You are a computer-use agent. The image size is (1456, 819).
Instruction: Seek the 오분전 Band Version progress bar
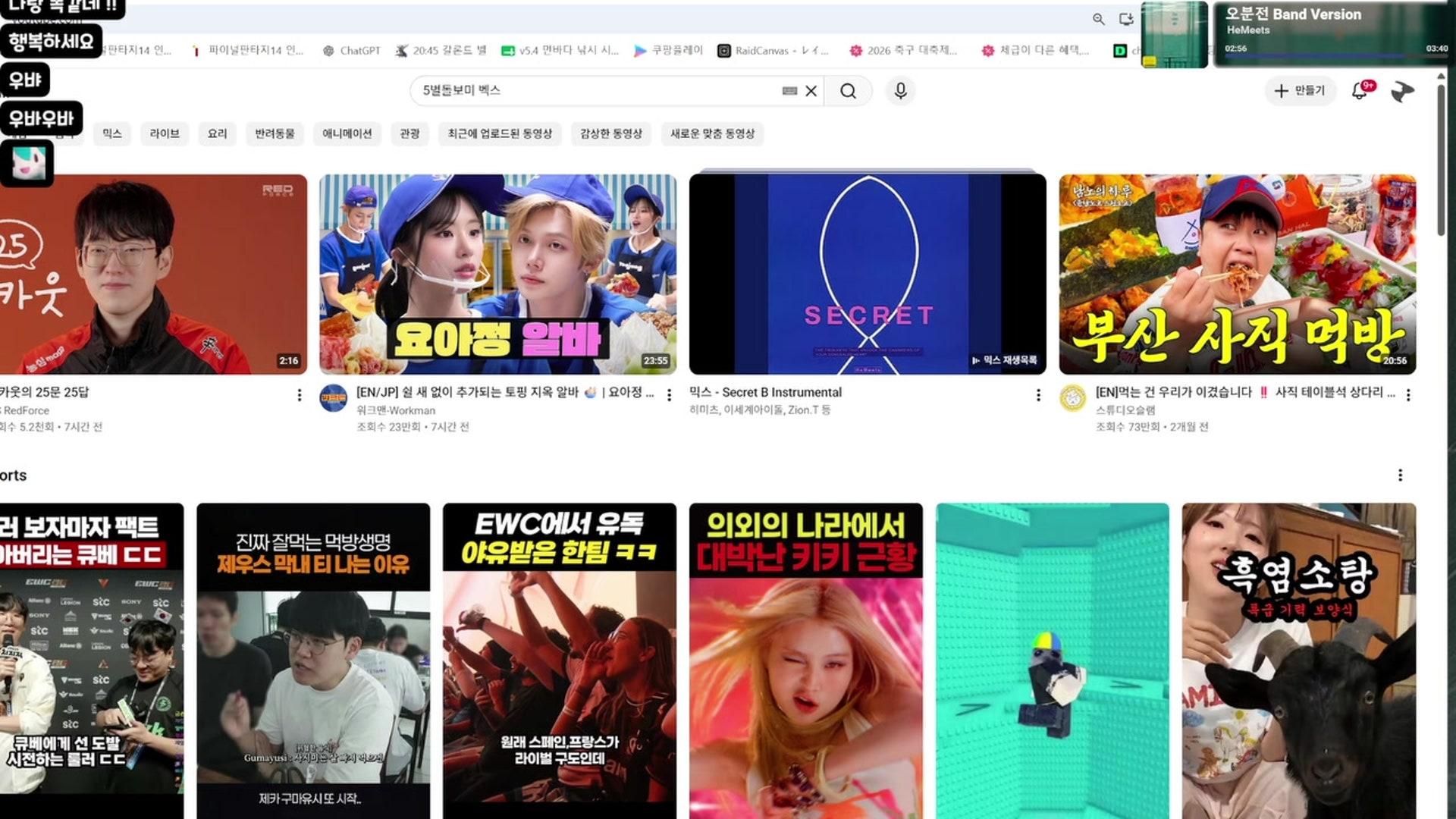[1335, 56]
